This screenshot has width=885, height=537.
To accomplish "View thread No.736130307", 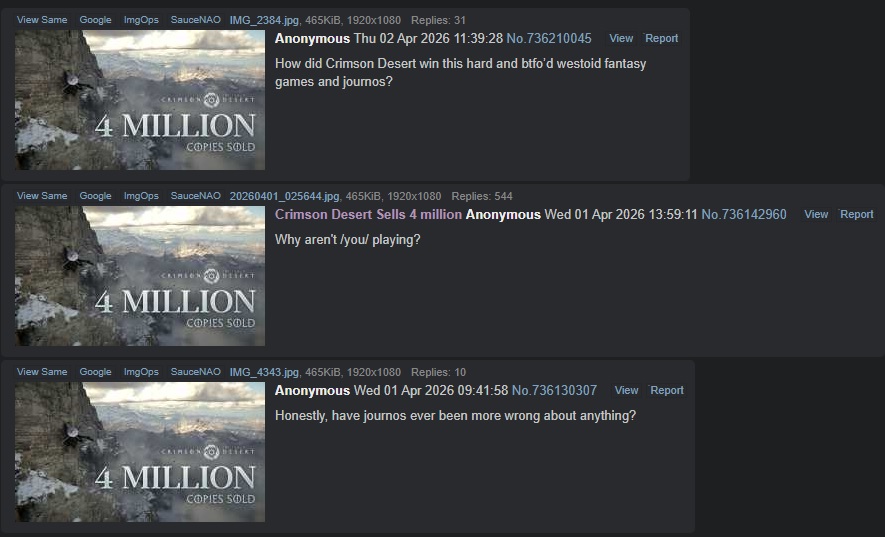I will (626, 391).
